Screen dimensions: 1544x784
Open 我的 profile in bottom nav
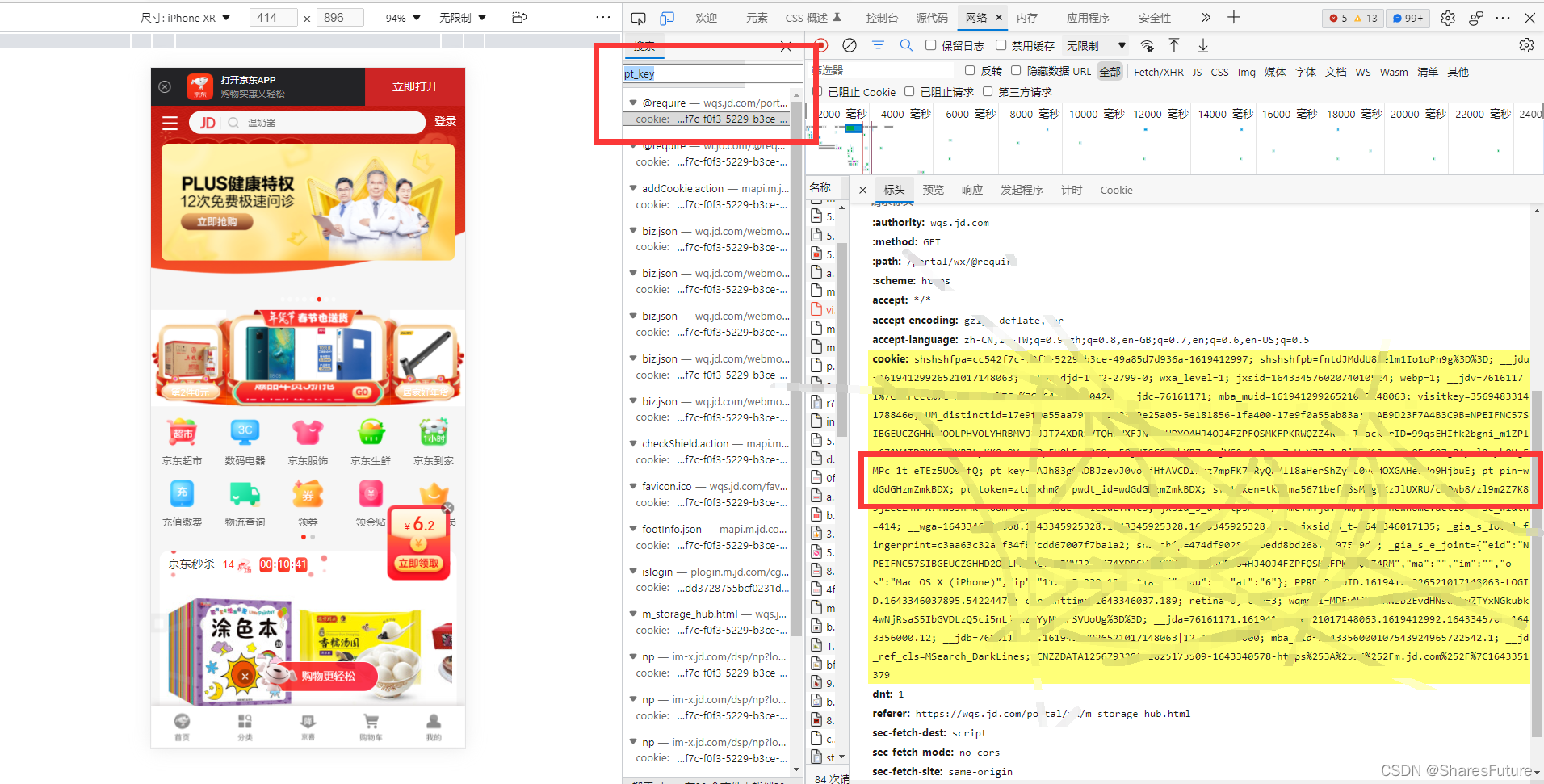tap(434, 727)
